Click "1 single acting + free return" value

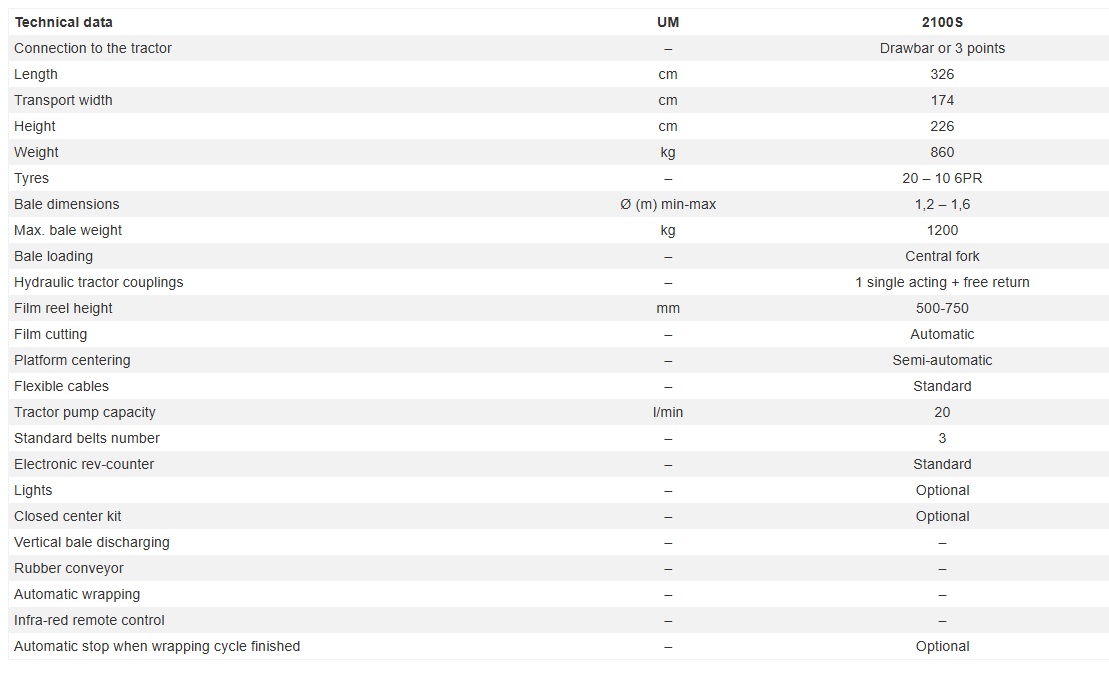coord(942,282)
